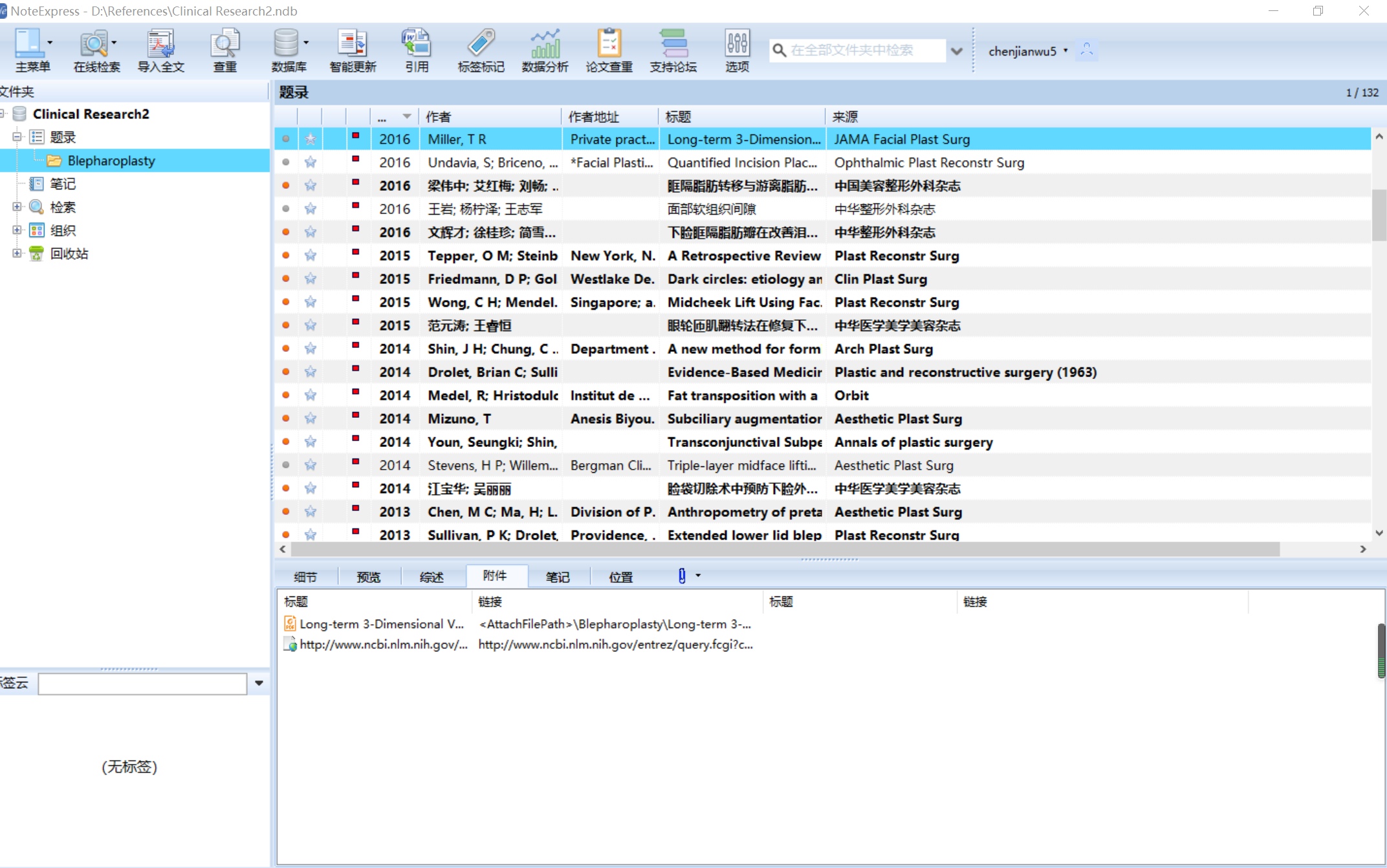
Task: Toggle read status dot for Medel, R
Action: 285,395
